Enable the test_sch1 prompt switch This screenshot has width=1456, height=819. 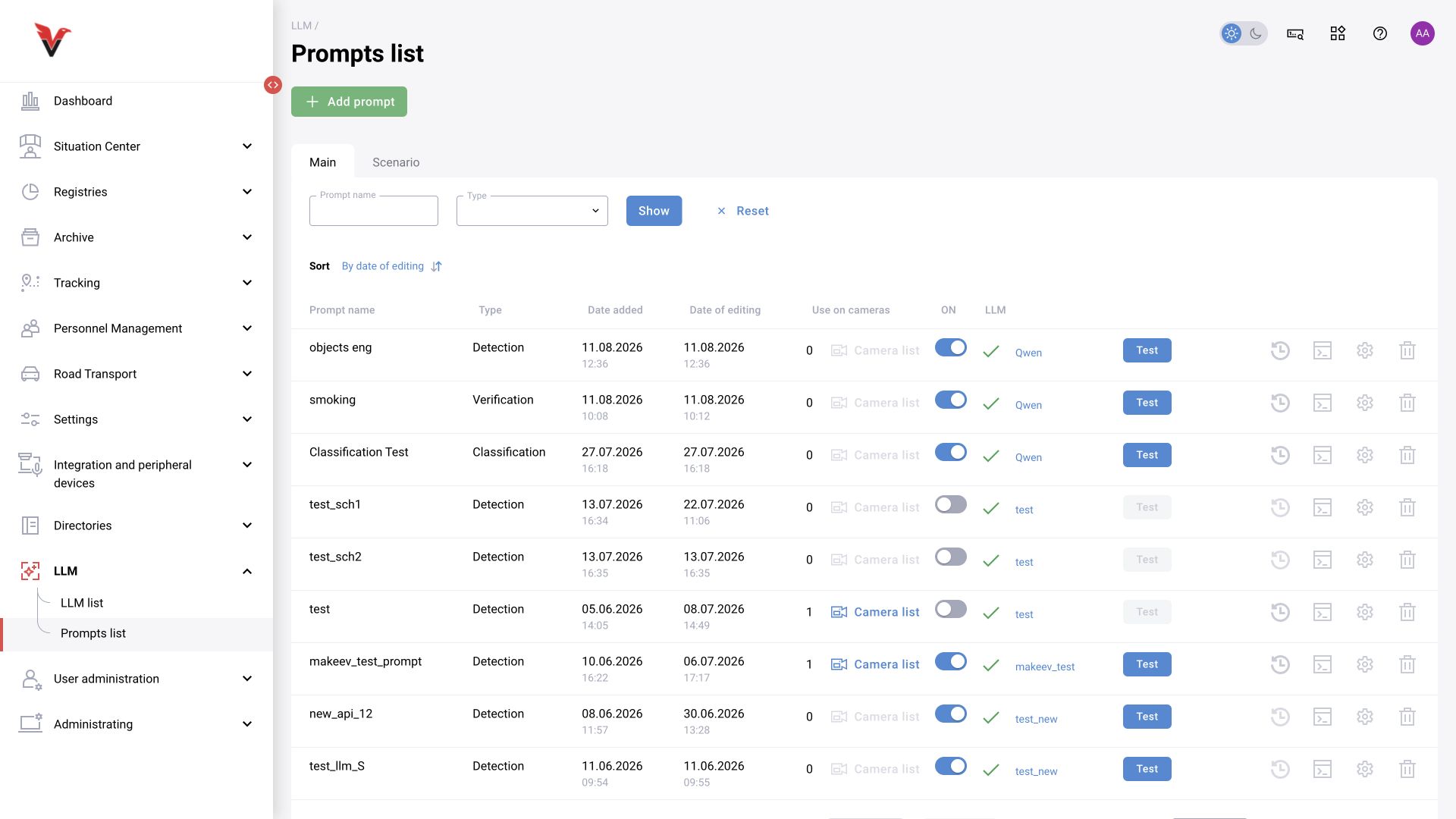(x=951, y=504)
